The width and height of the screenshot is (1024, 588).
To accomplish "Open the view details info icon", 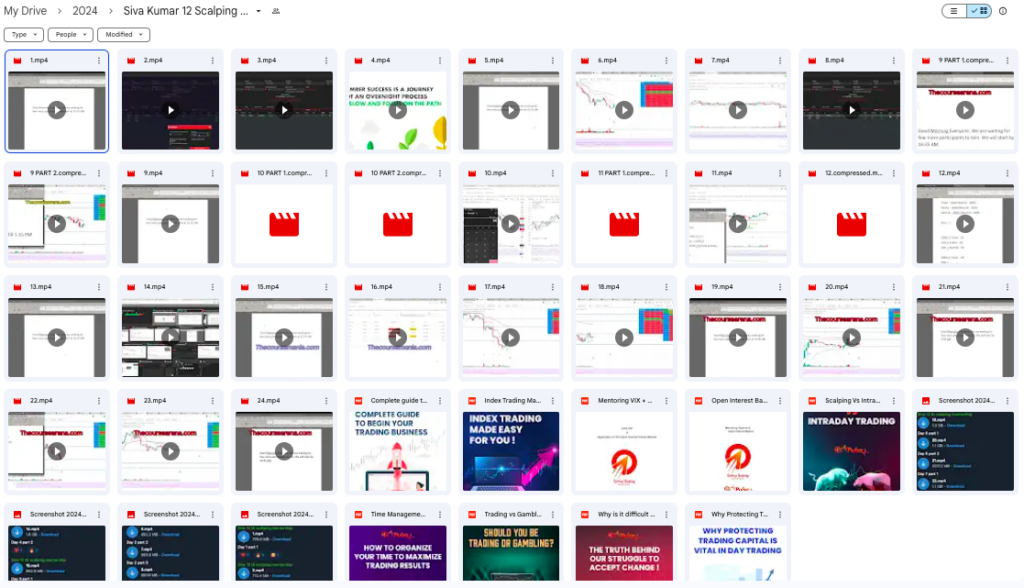I will 1003,11.
